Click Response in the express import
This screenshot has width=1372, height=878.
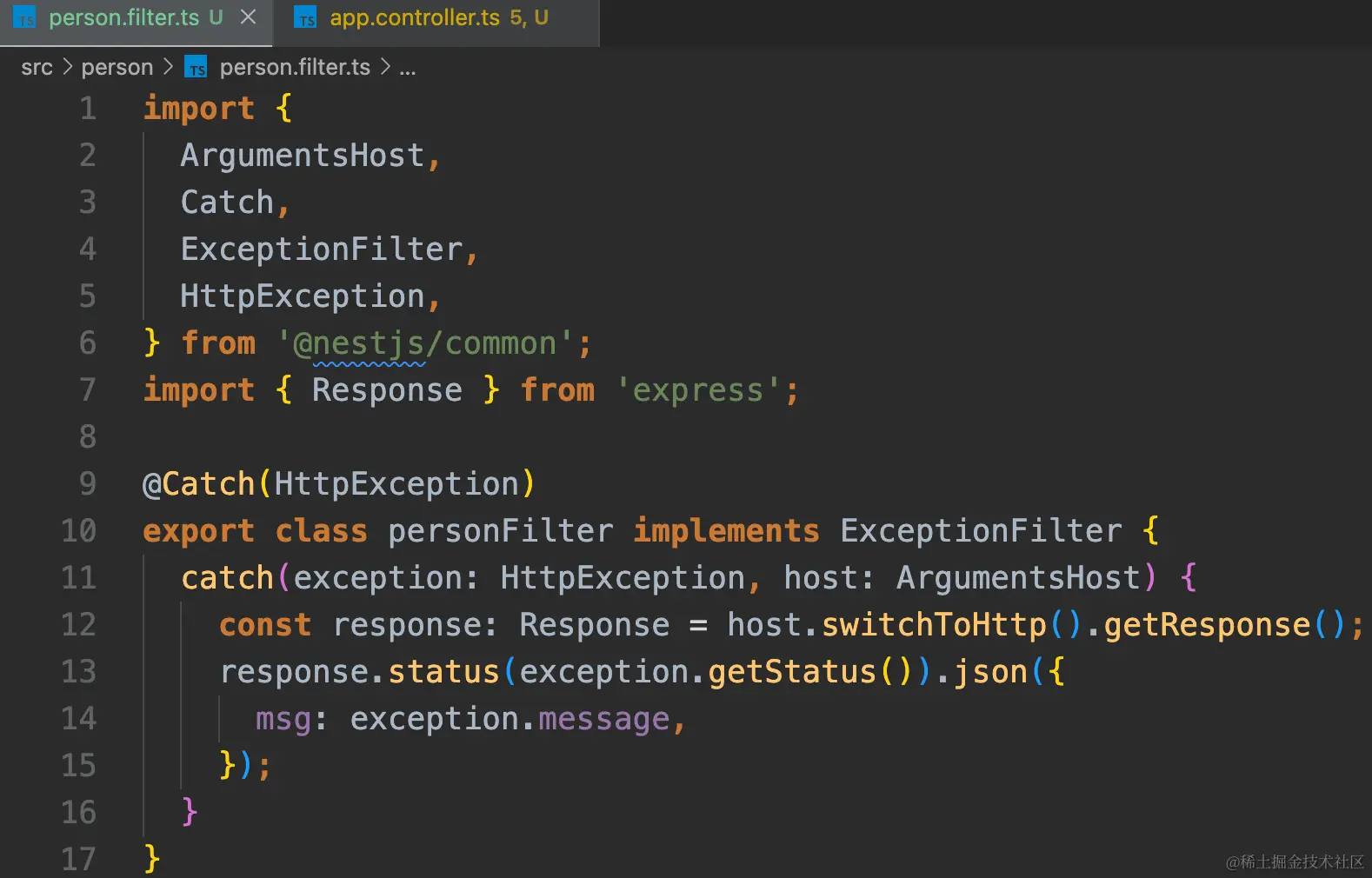pos(387,390)
